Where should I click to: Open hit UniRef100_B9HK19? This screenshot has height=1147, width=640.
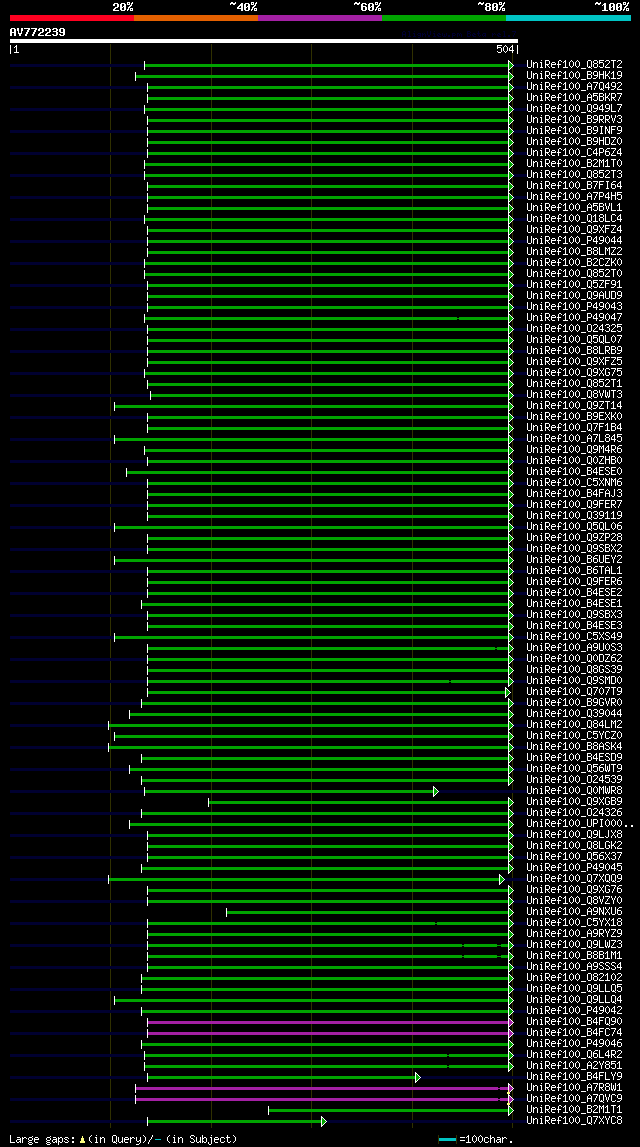coord(574,75)
